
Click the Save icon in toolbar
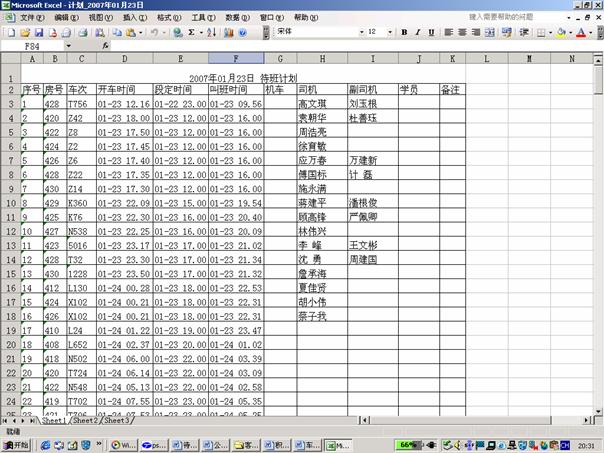click(x=38, y=32)
